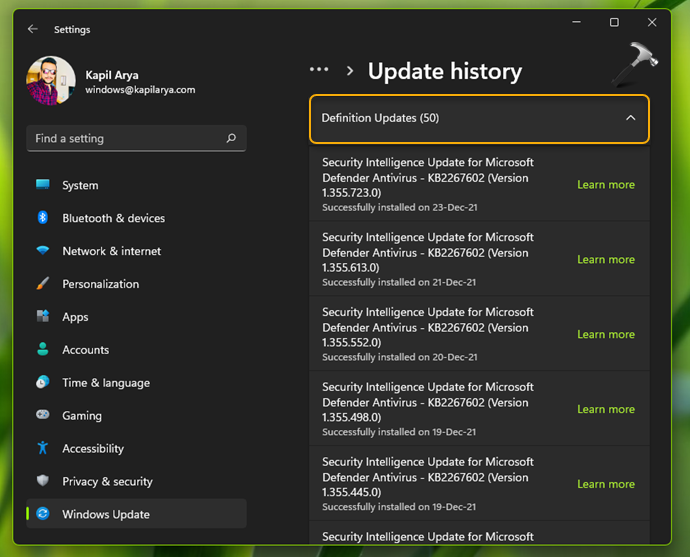The height and width of the screenshot is (557, 690).
Task: Open Learn more for version 1.355.613.0
Action: click(605, 260)
